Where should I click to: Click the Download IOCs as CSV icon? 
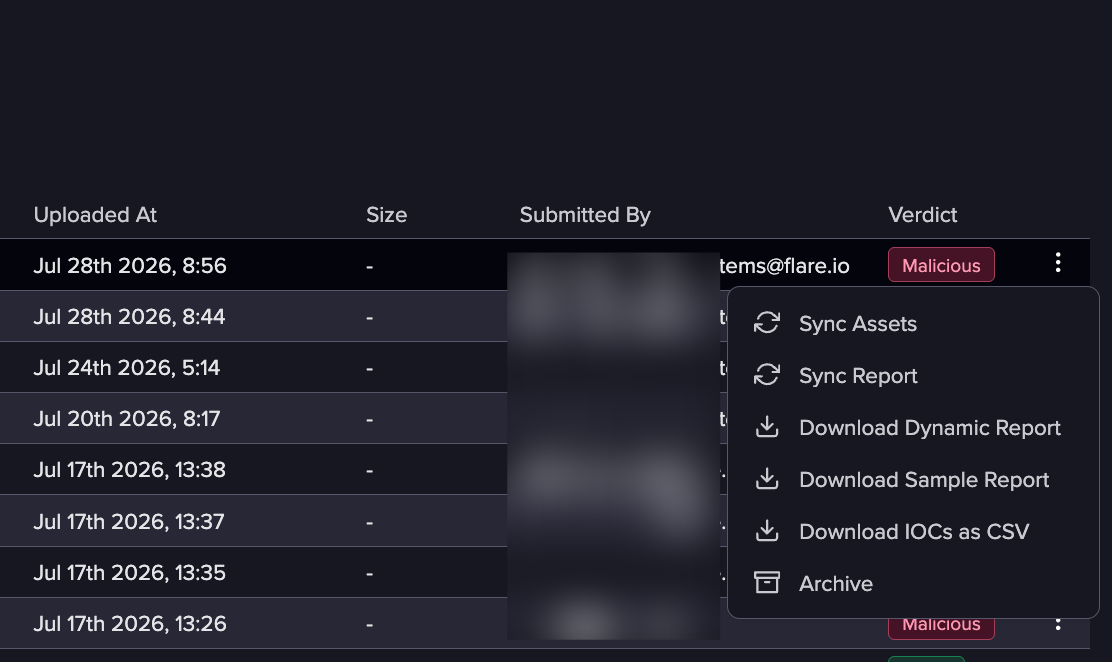pos(767,531)
